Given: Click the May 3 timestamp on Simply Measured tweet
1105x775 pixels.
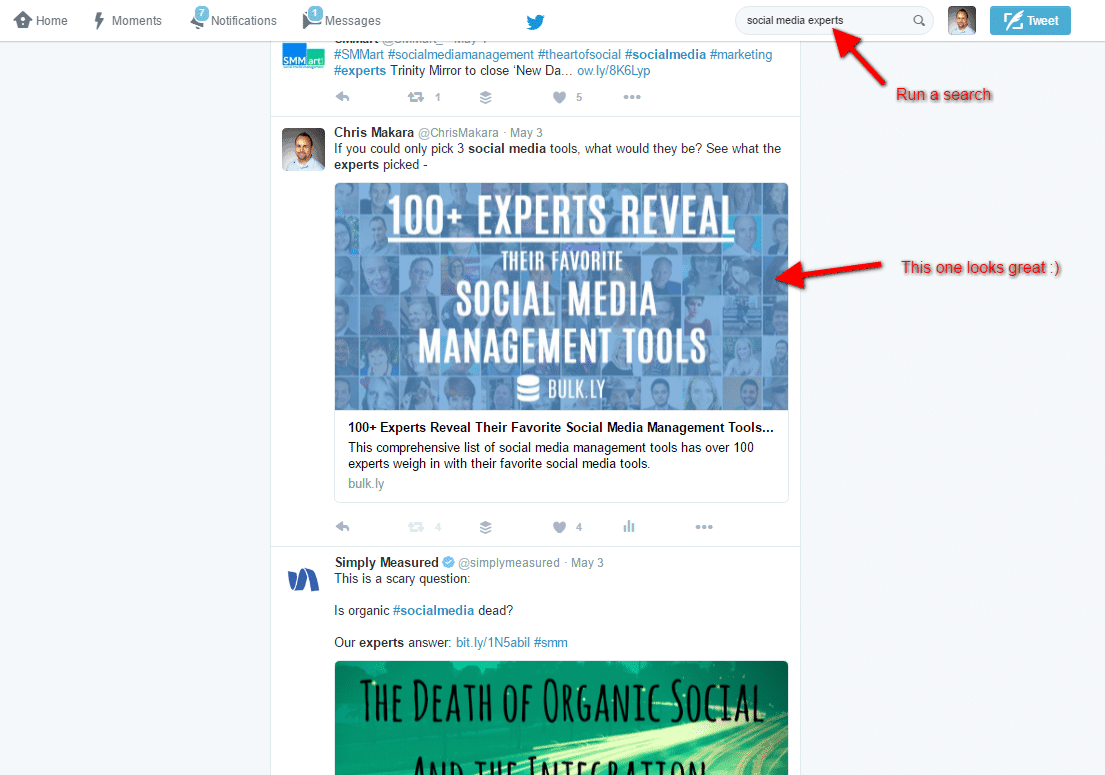Looking at the screenshot, I should [x=587, y=563].
